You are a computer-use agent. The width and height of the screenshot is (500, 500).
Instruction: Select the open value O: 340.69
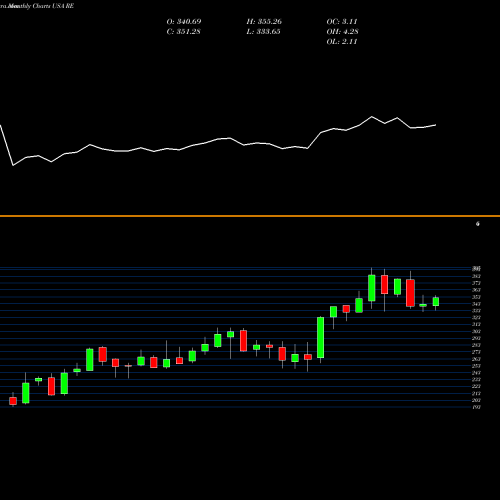[x=184, y=22]
